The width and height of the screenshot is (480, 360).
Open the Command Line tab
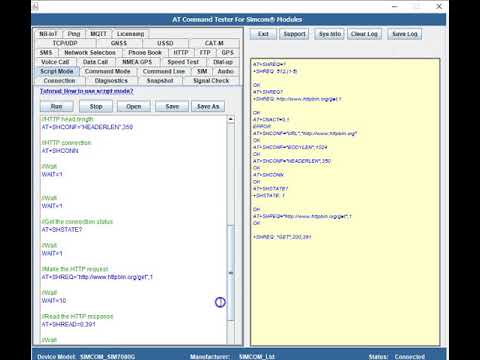click(x=164, y=71)
